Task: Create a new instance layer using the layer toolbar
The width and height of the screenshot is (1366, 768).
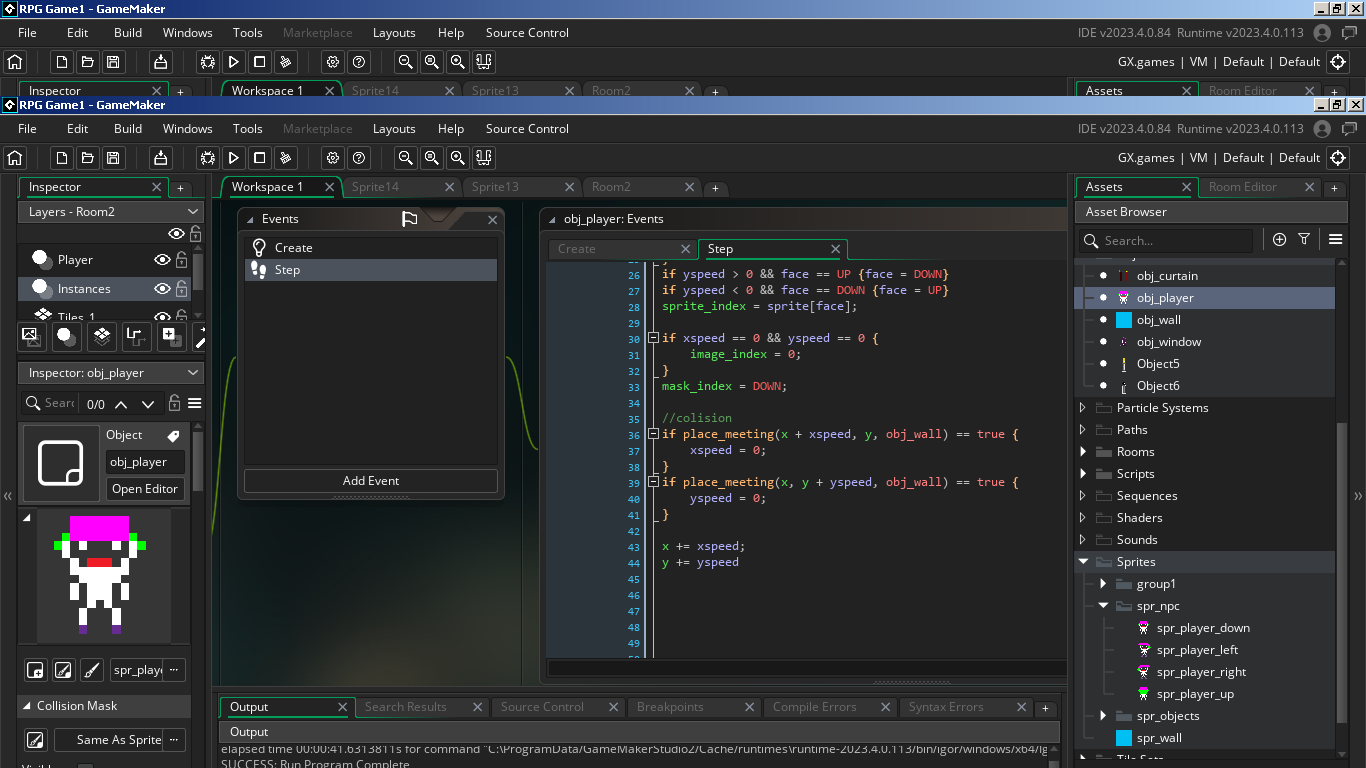Action: tap(67, 337)
